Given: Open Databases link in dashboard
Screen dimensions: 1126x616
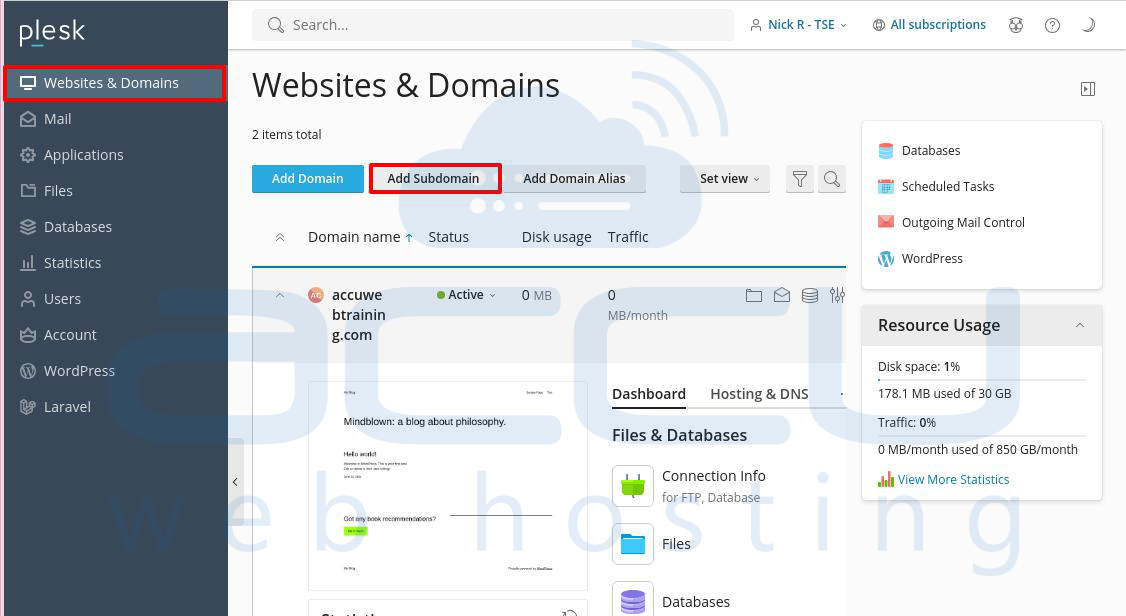Looking at the screenshot, I should [x=696, y=602].
